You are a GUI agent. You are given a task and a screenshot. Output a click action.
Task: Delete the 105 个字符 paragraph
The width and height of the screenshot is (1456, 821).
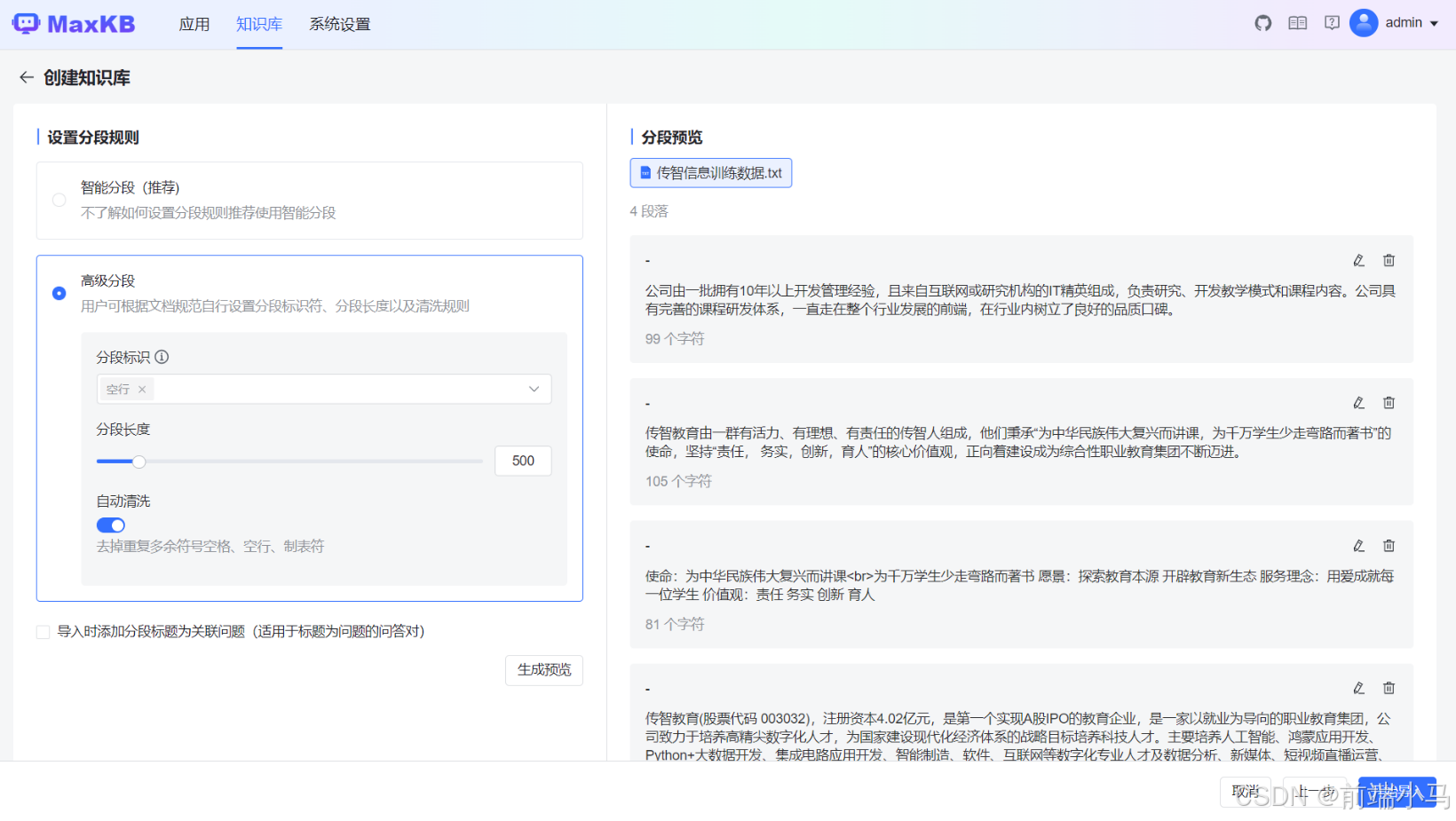tap(1389, 403)
